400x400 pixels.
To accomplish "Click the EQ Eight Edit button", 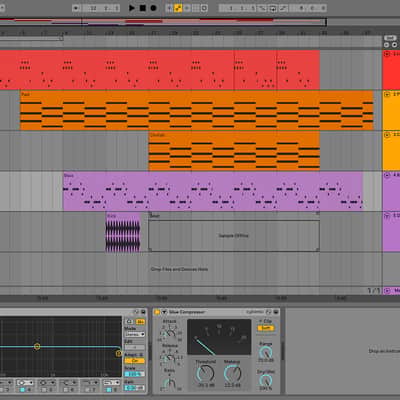I will (135, 347).
